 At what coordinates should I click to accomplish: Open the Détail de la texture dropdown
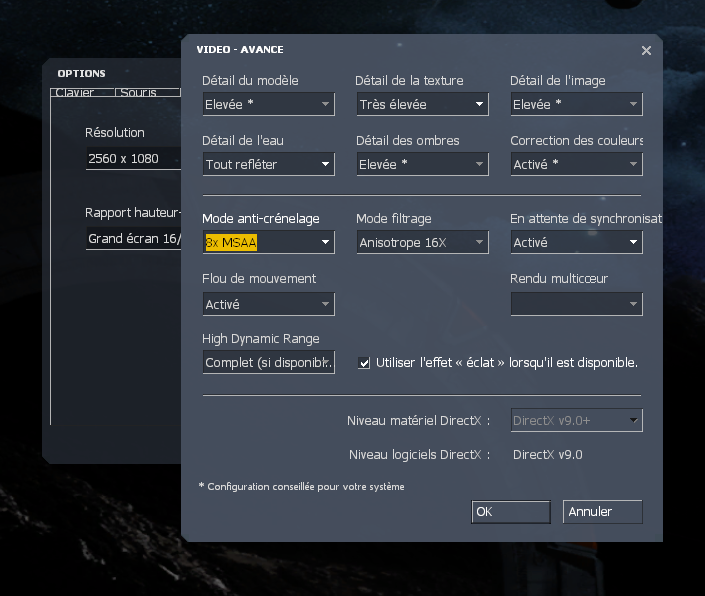click(x=423, y=104)
